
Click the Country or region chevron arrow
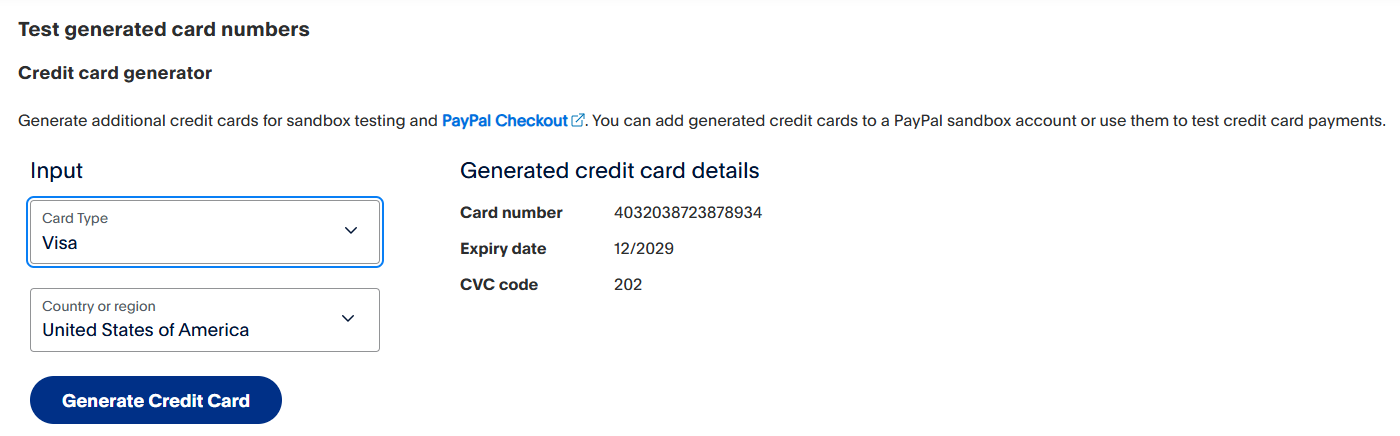[x=348, y=318]
